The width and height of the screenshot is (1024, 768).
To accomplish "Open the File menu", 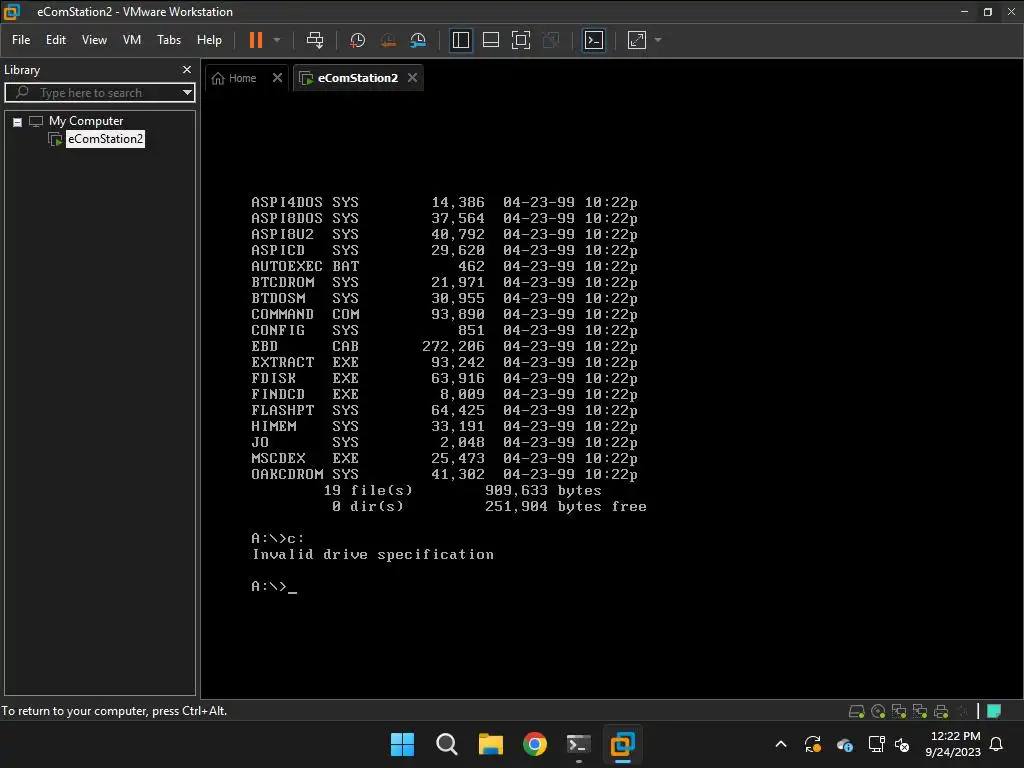I will 21,40.
